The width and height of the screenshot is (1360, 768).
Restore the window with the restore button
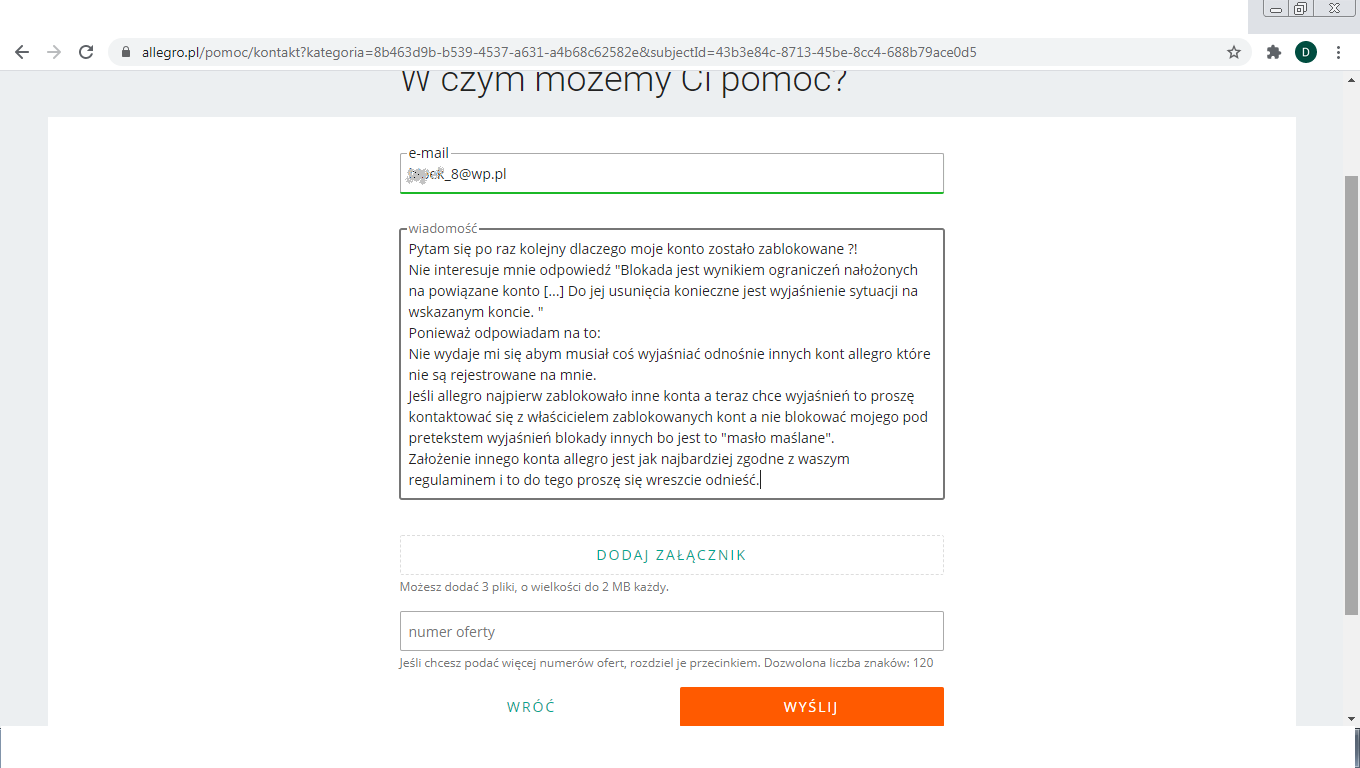(x=1300, y=9)
